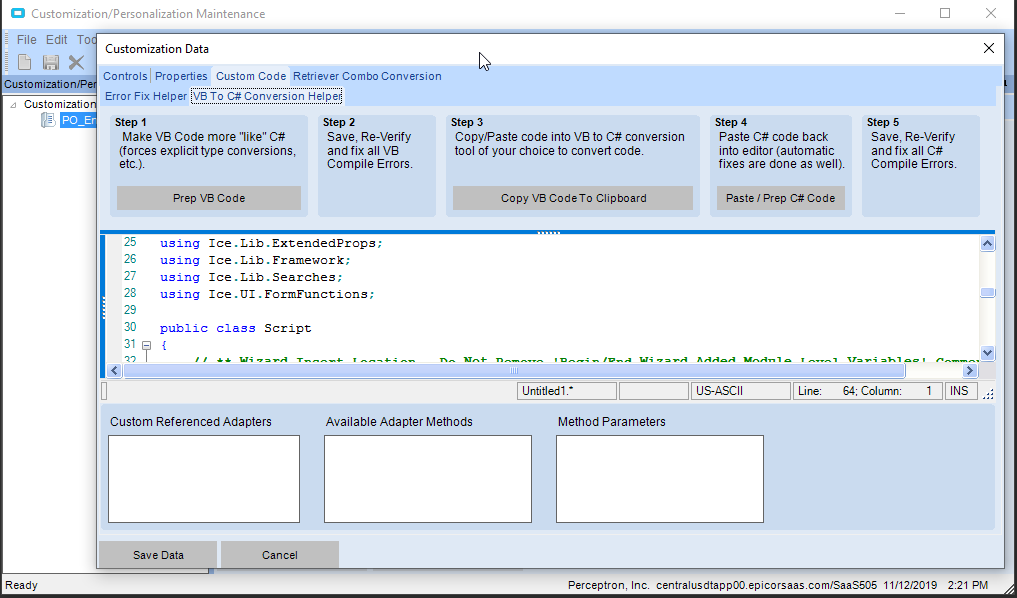Click the Delete X icon in the toolbar
This screenshot has height=598, width=1017.
pos(77,62)
